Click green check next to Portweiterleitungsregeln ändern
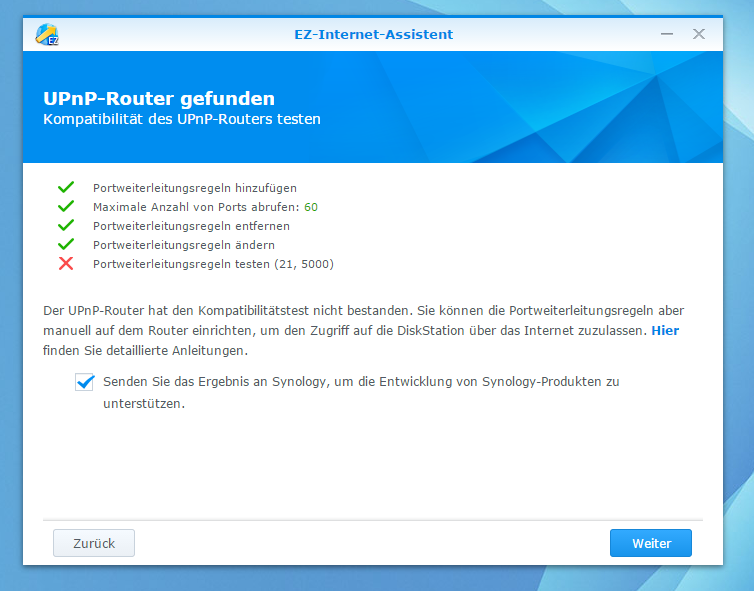 [x=66, y=244]
